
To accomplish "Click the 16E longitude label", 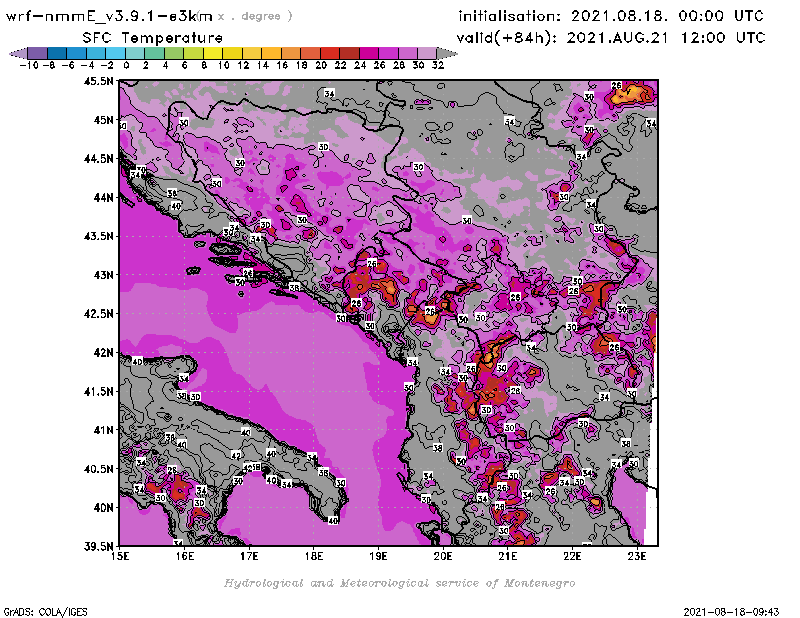I will click(x=185, y=556).
